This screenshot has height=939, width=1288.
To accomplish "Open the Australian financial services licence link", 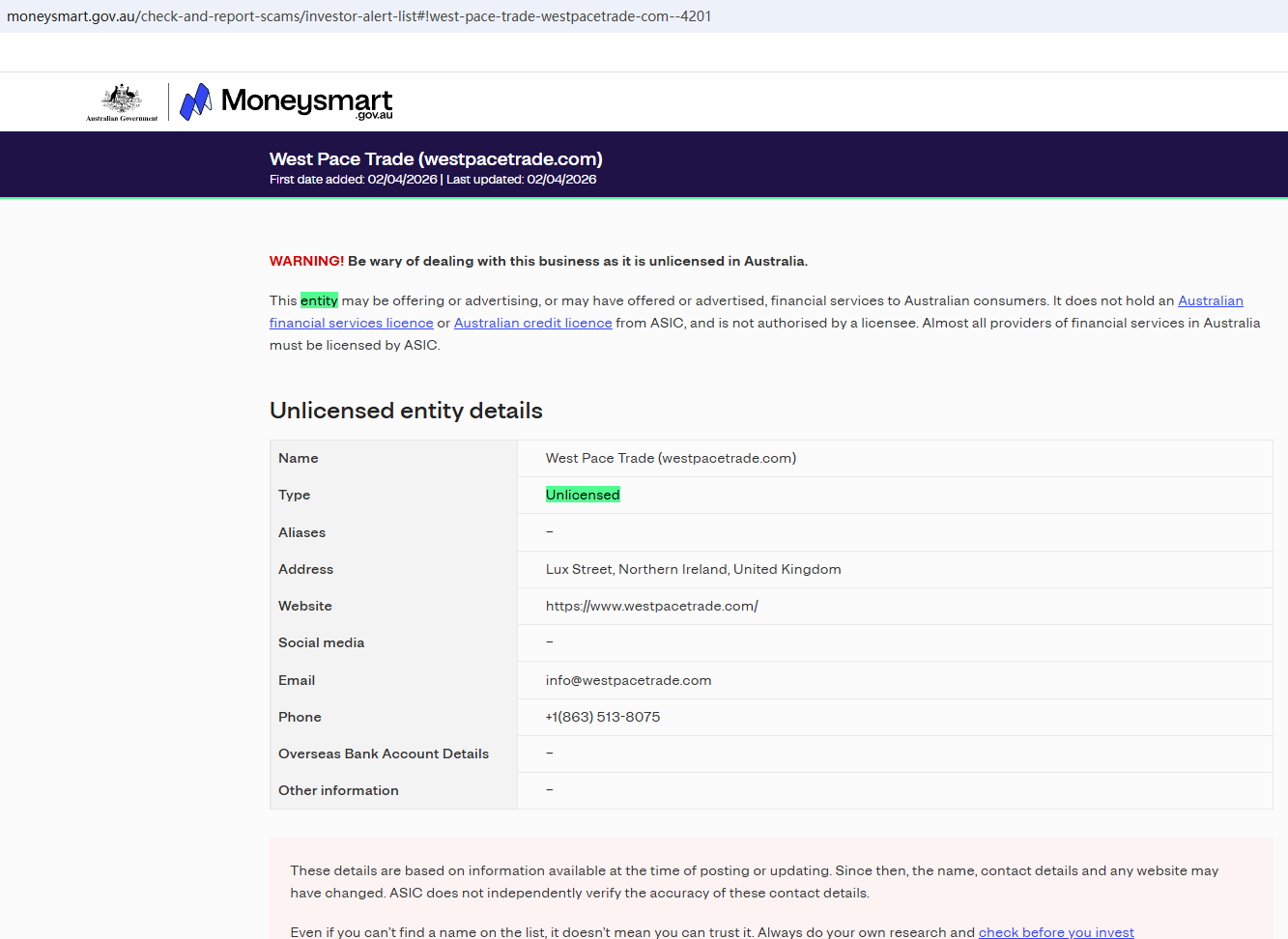I will coord(757,312).
